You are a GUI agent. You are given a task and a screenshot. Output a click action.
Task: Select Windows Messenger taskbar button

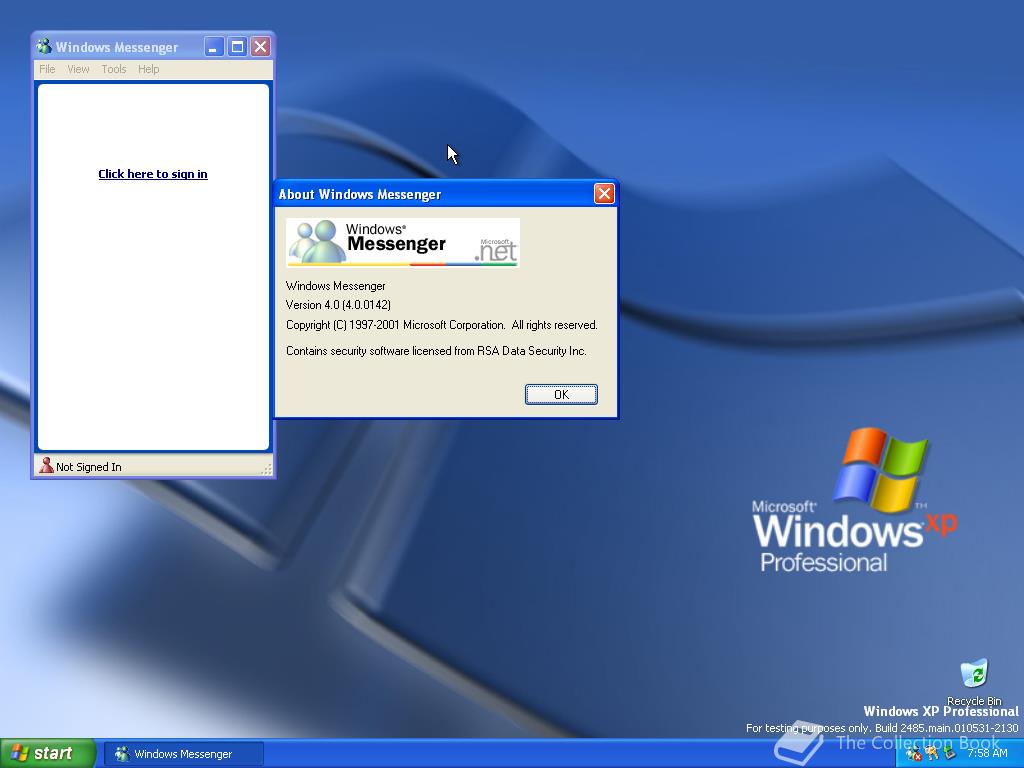pos(184,754)
